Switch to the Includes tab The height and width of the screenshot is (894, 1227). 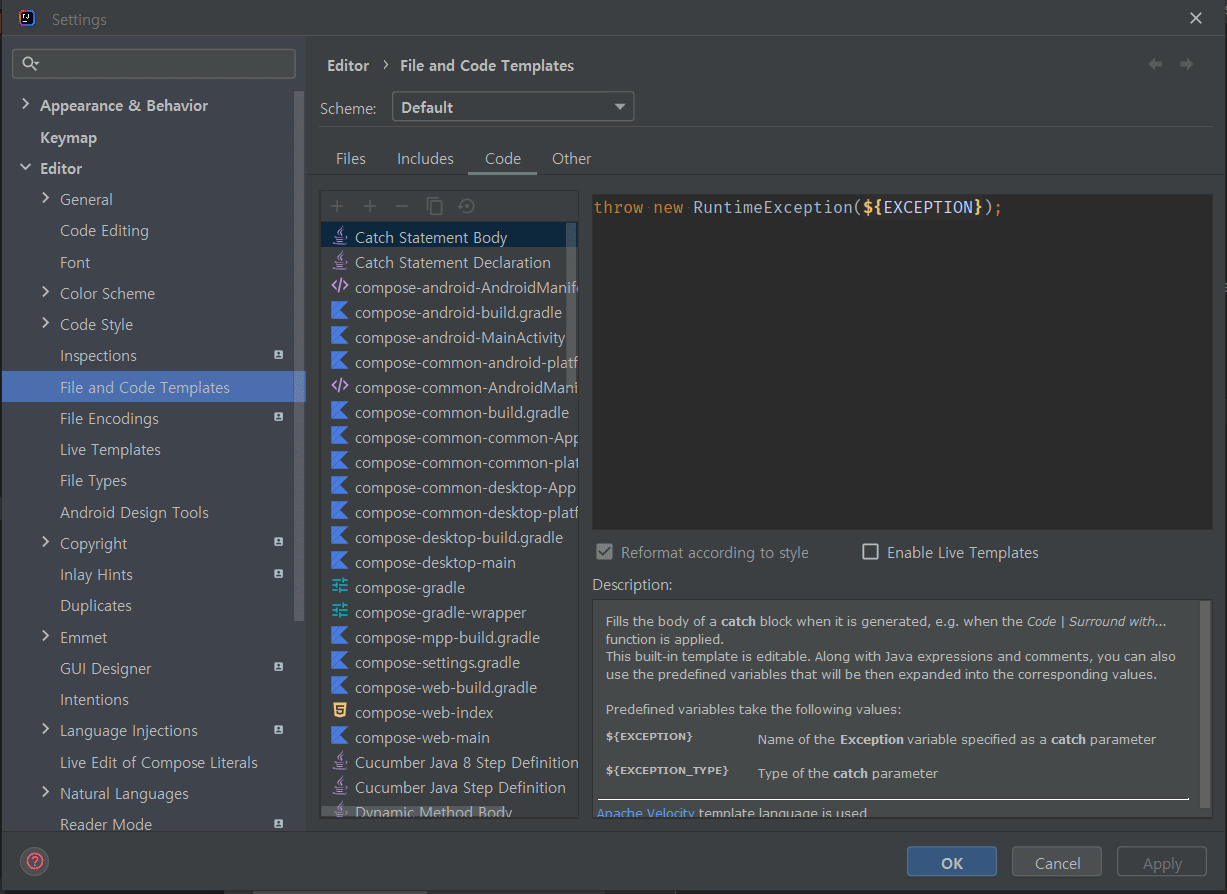coord(425,158)
